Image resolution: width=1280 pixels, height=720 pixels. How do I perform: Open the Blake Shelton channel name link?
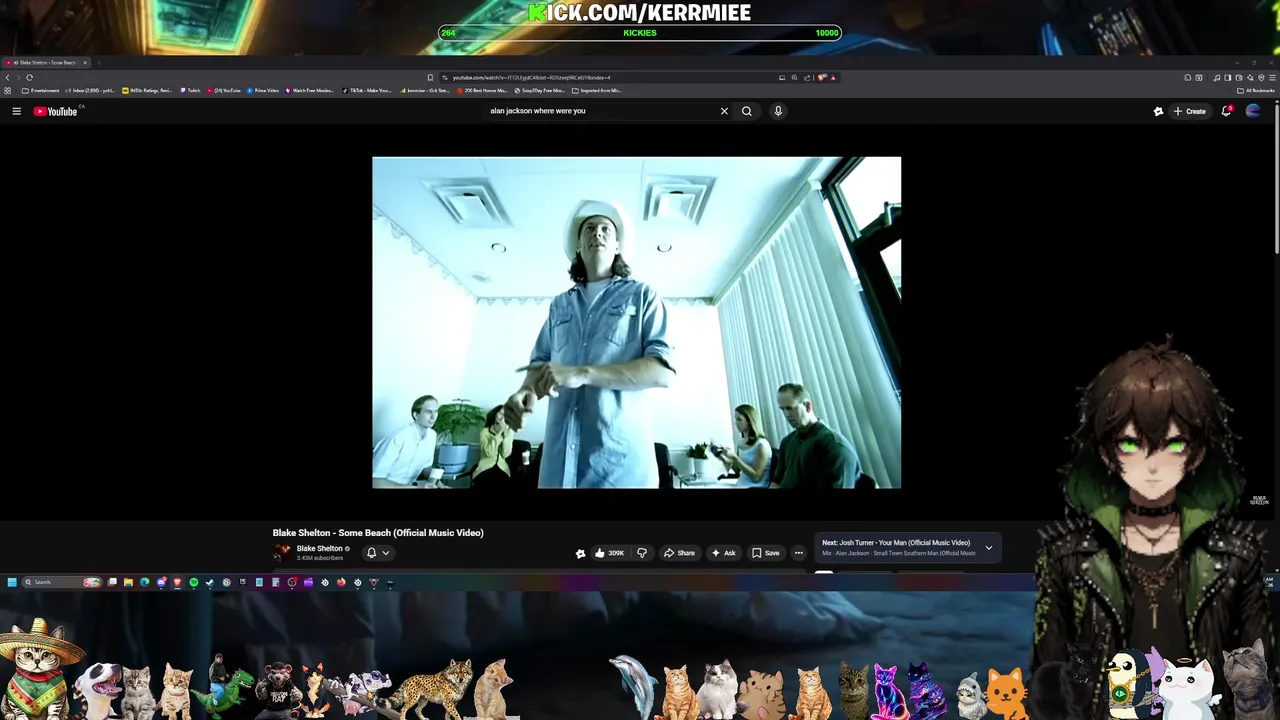(x=320, y=548)
